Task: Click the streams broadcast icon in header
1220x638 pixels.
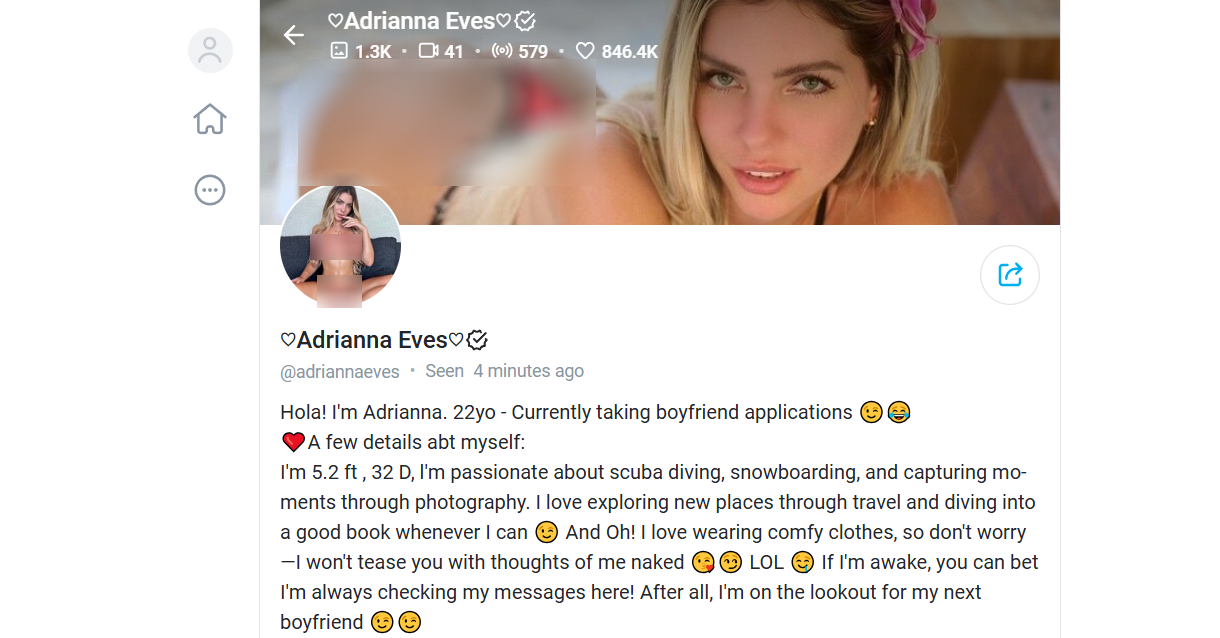Action: tap(502, 51)
